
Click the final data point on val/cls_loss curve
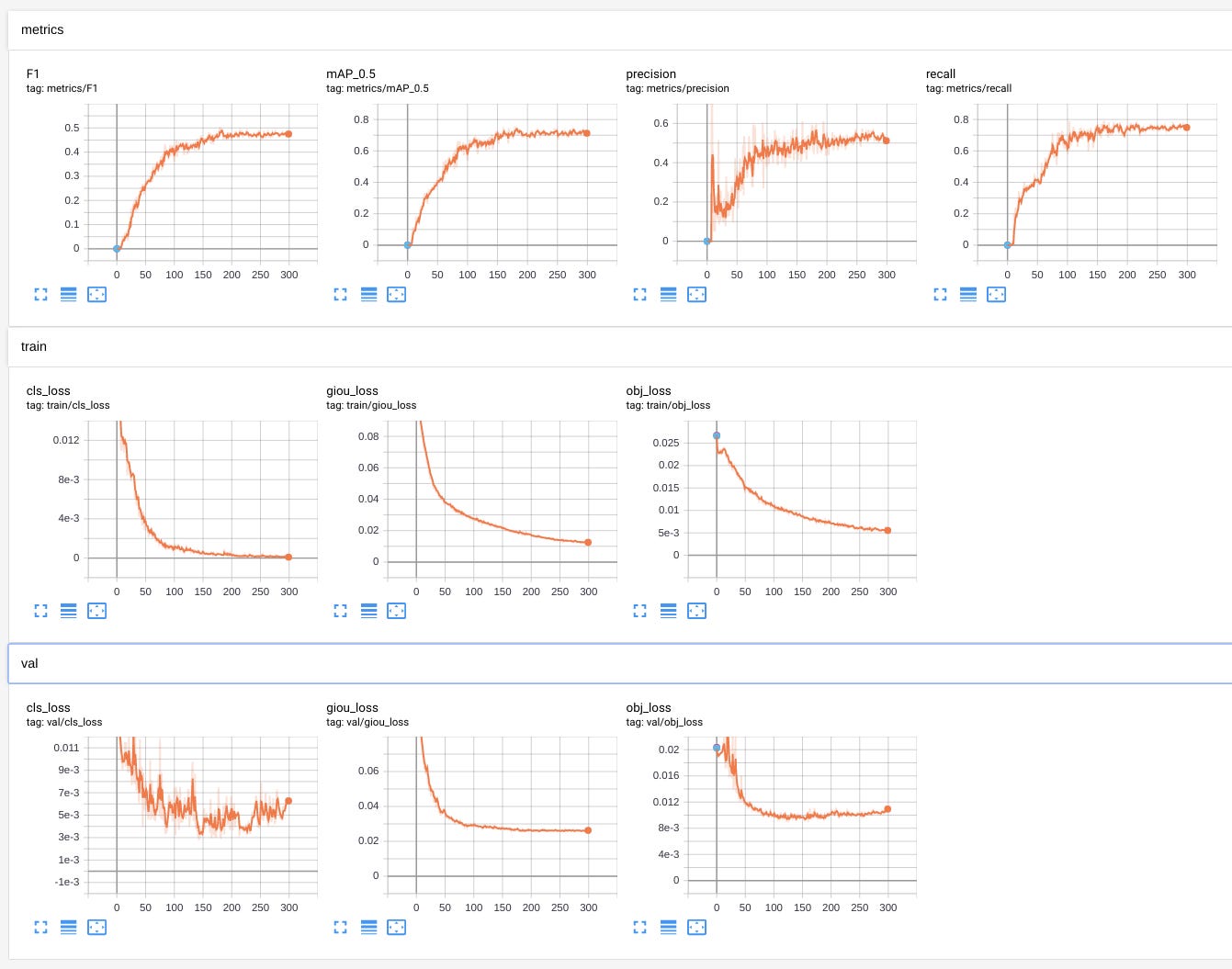point(288,801)
